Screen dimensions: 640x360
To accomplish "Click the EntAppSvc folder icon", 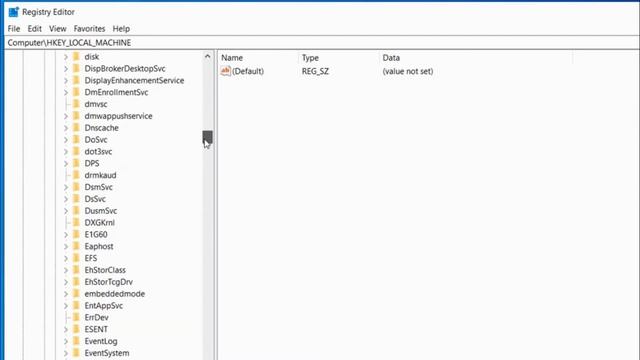I will click(76, 305).
